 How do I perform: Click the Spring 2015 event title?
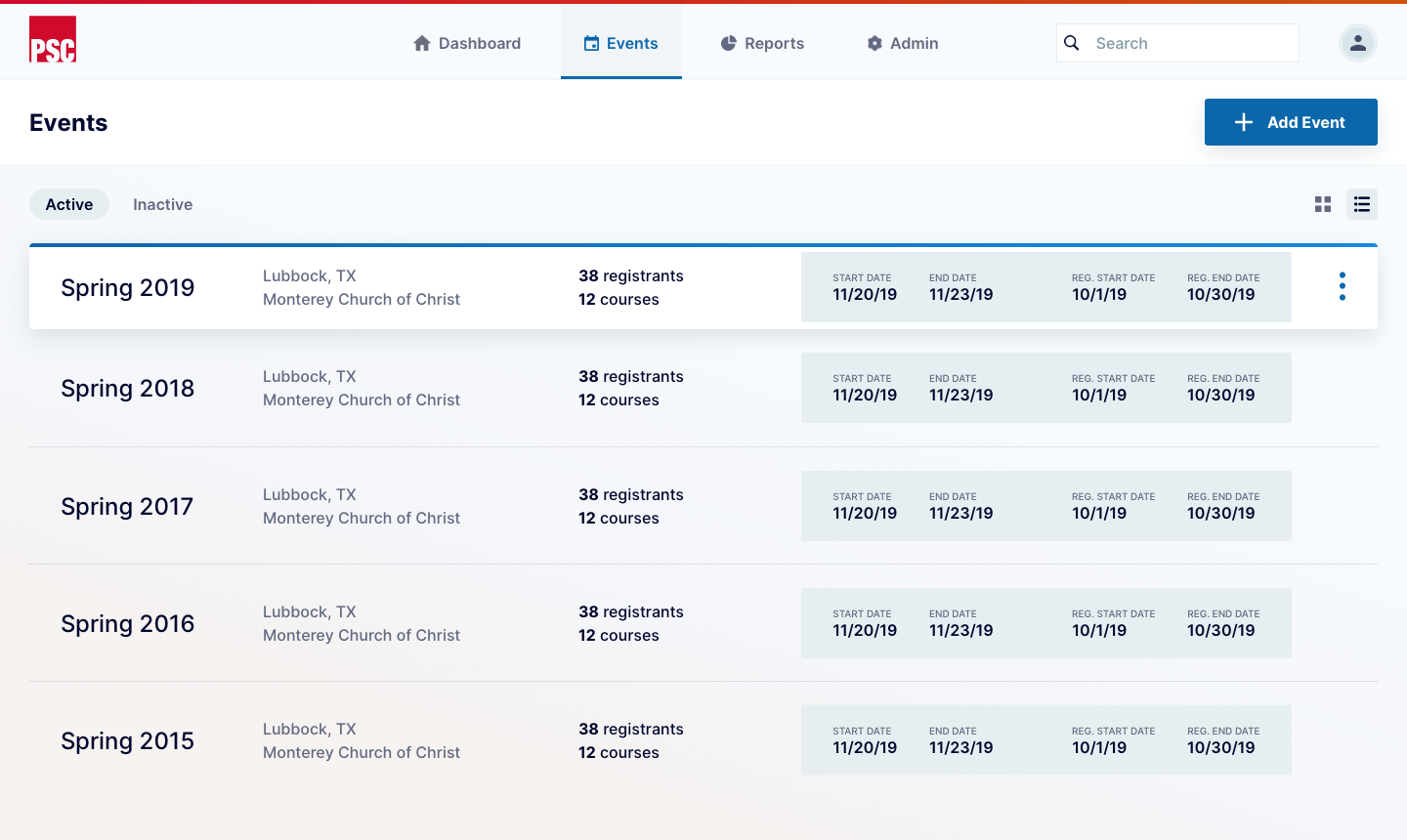(x=127, y=740)
